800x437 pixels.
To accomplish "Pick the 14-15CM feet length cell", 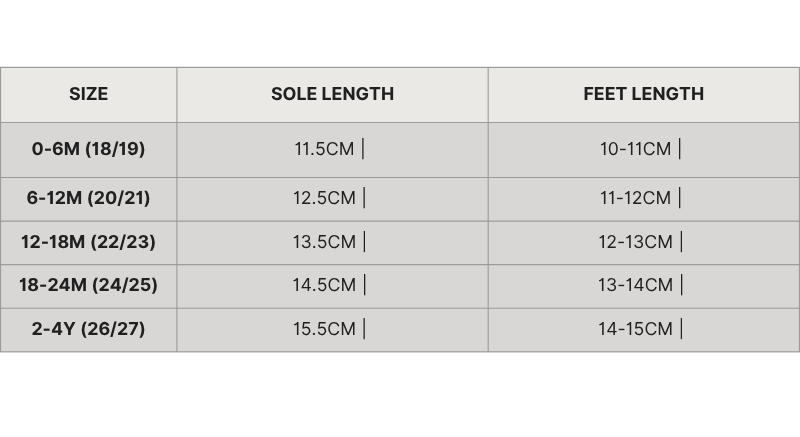I will coord(636,329).
